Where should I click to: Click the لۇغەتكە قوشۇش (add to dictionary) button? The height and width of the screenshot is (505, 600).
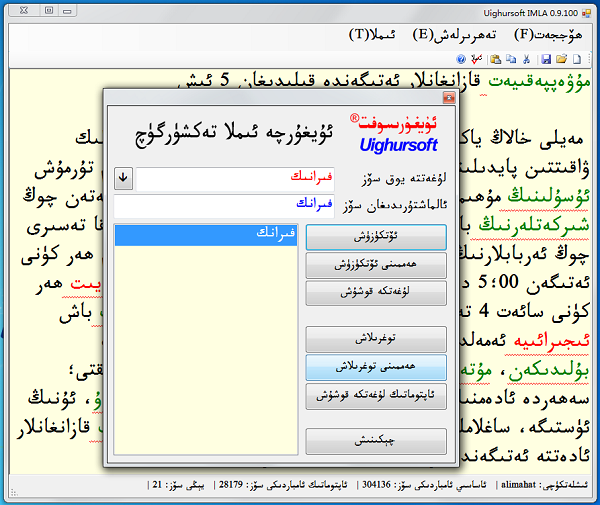[376, 293]
